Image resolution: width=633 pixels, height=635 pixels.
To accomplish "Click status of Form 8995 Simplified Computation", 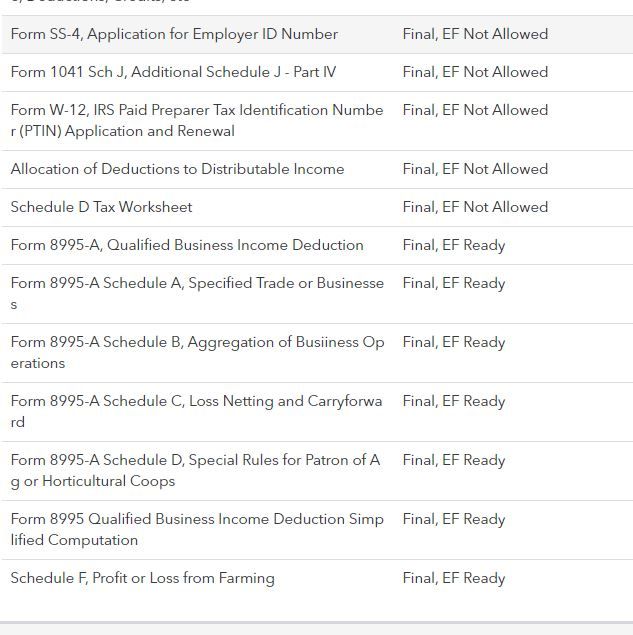I will (454, 520).
